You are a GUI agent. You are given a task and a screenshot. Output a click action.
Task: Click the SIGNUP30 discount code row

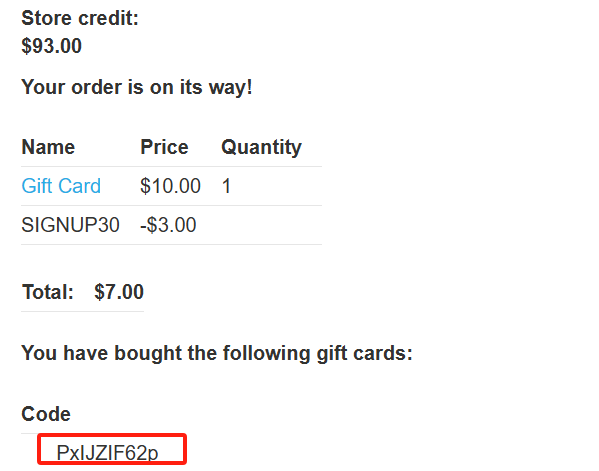tap(172, 225)
